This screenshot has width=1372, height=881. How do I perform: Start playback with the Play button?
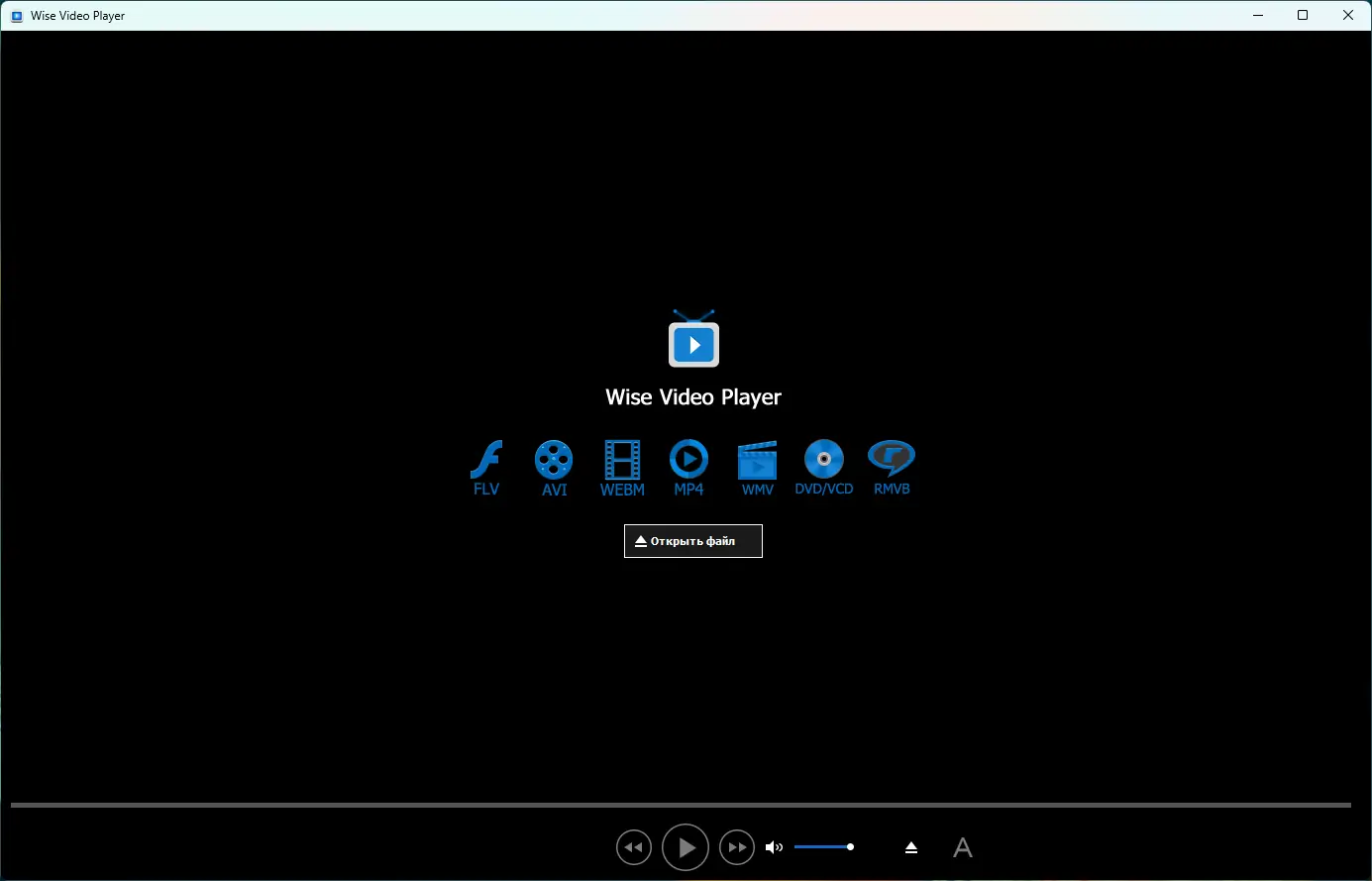click(x=686, y=847)
